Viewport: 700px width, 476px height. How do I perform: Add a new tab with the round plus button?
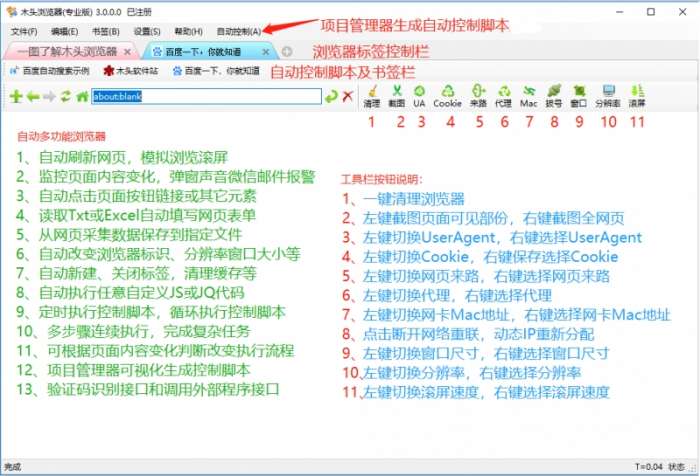coord(287,52)
